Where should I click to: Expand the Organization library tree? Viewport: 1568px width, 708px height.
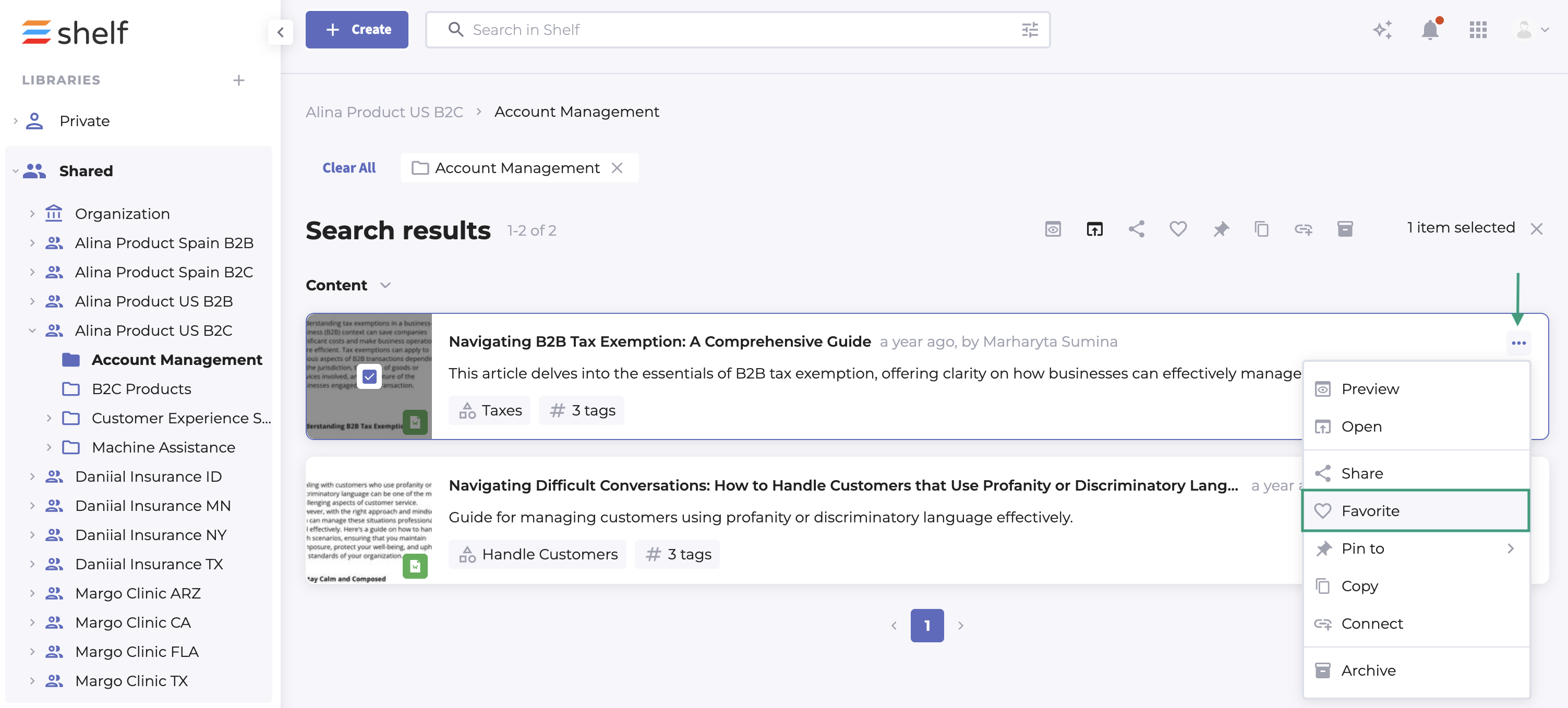point(32,214)
